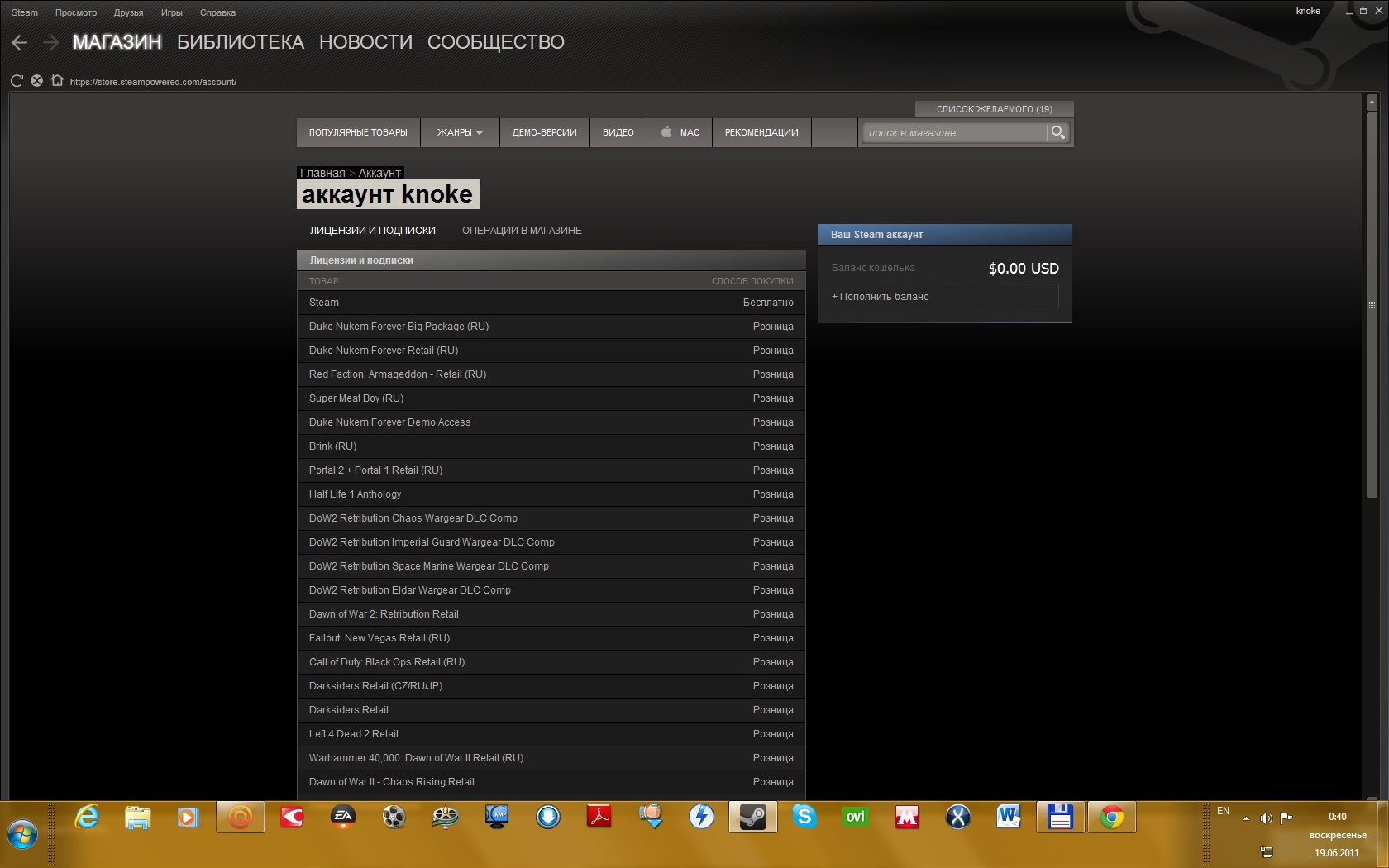This screenshot has width=1389, height=868.
Task: Reload the page with the refresh icon
Action: (x=17, y=81)
